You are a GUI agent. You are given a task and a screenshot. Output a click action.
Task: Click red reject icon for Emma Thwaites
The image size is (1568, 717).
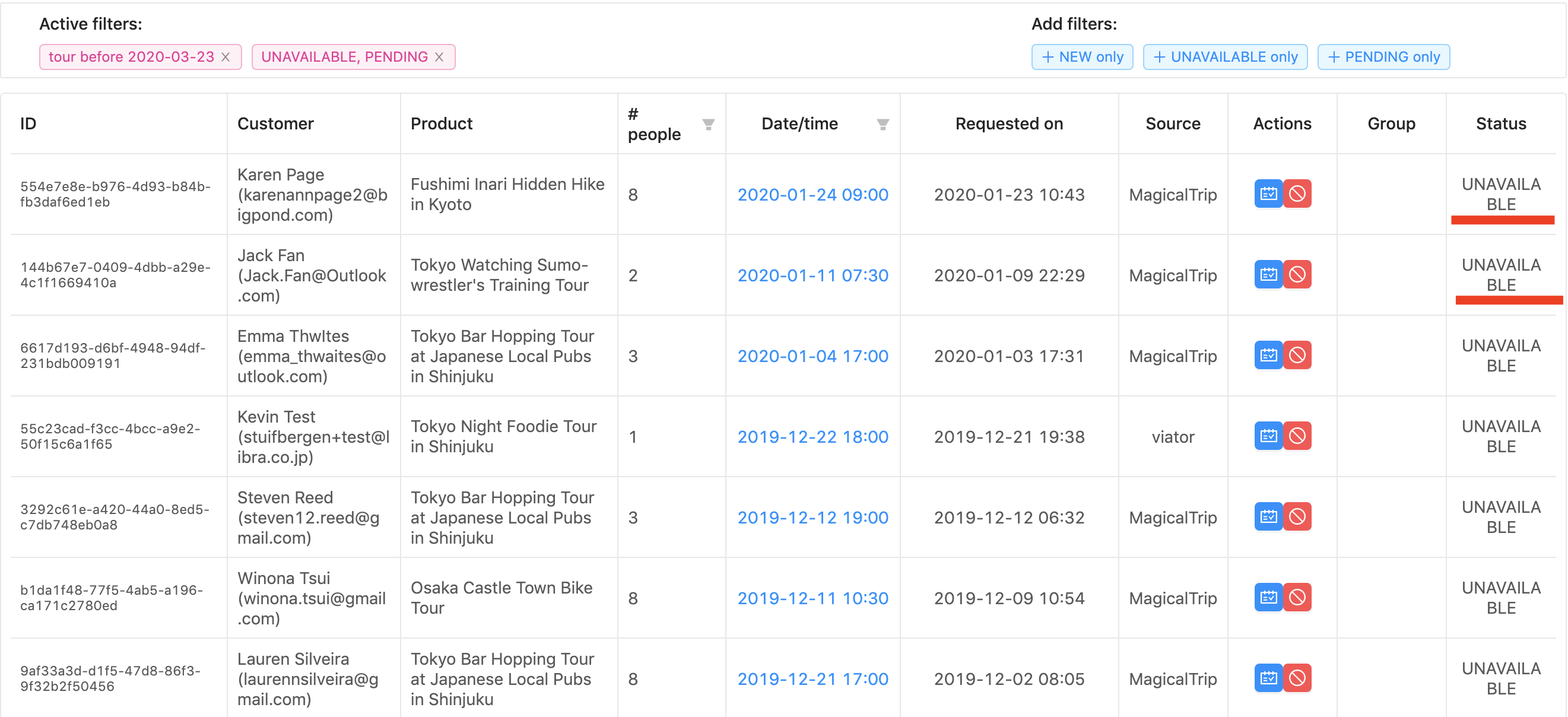[x=1297, y=356]
